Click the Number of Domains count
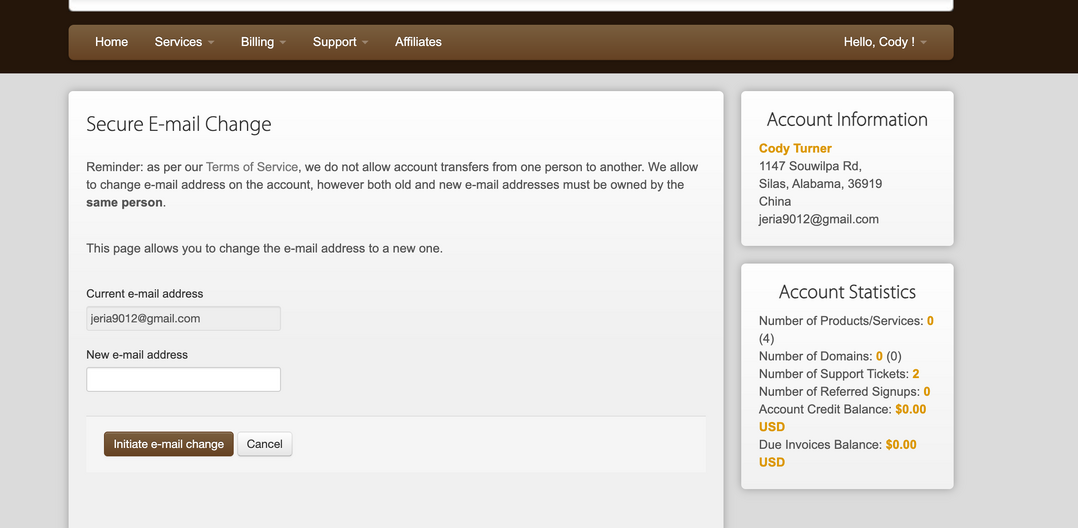Screen dimensions: 1078x528 pyautogui.click(x=879, y=356)
